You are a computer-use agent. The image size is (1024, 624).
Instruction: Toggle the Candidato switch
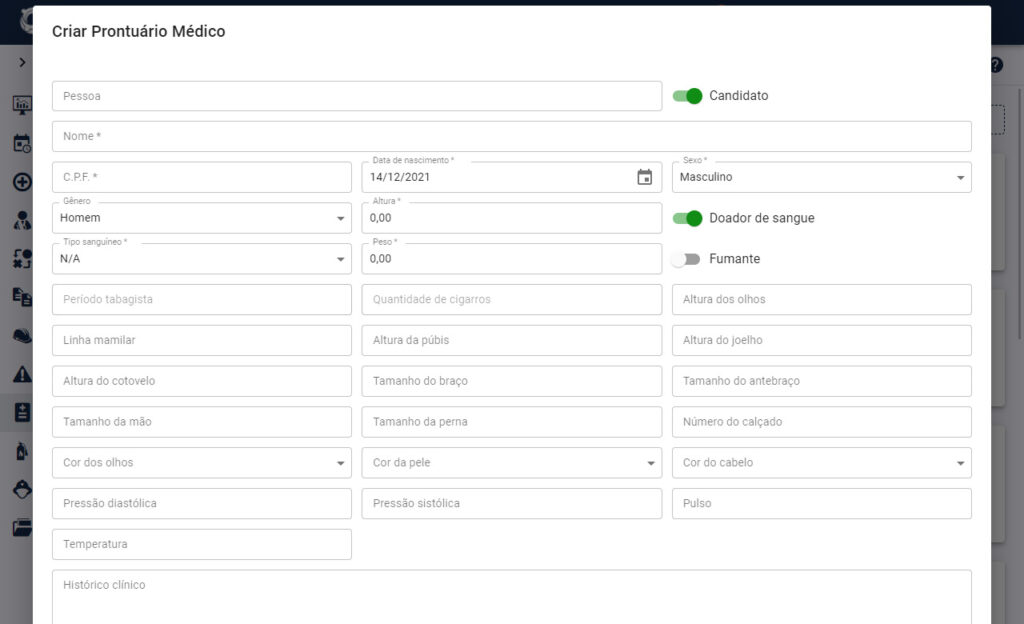coord(688,96)
